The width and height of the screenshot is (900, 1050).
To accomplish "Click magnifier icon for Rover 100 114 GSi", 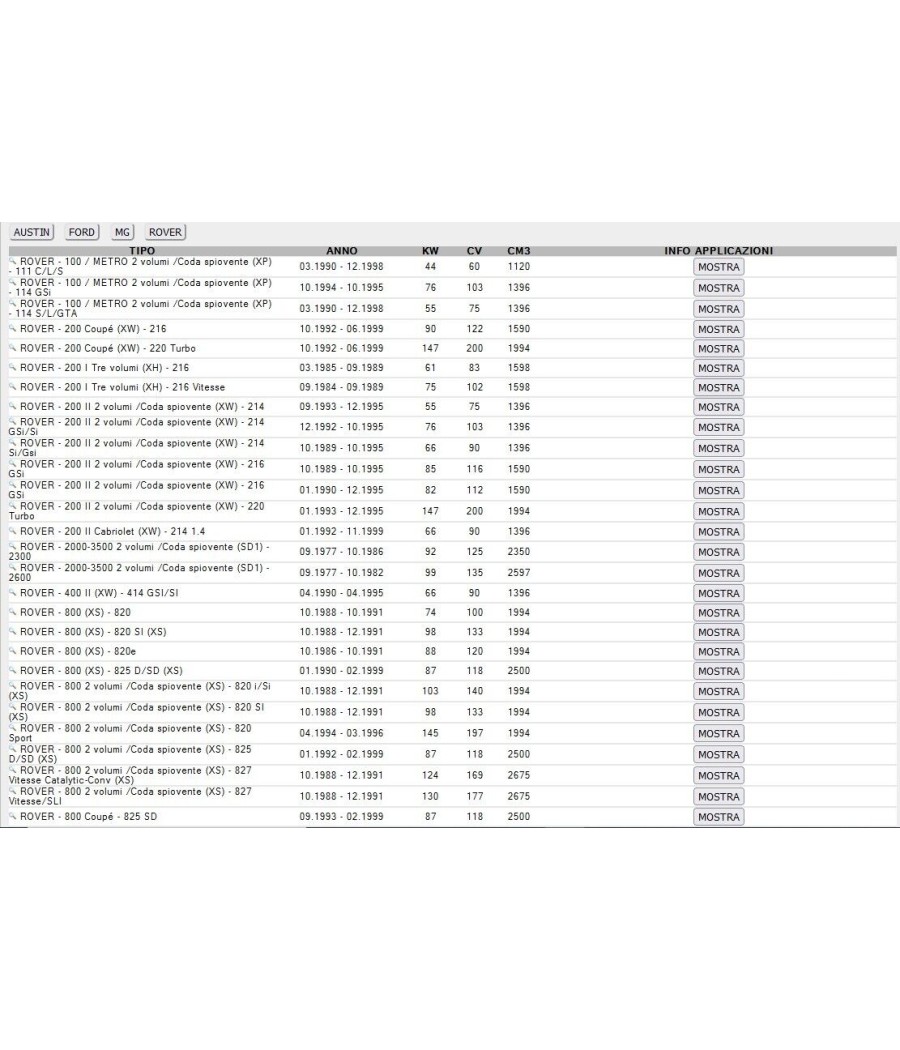I will [x=13, y=282].
